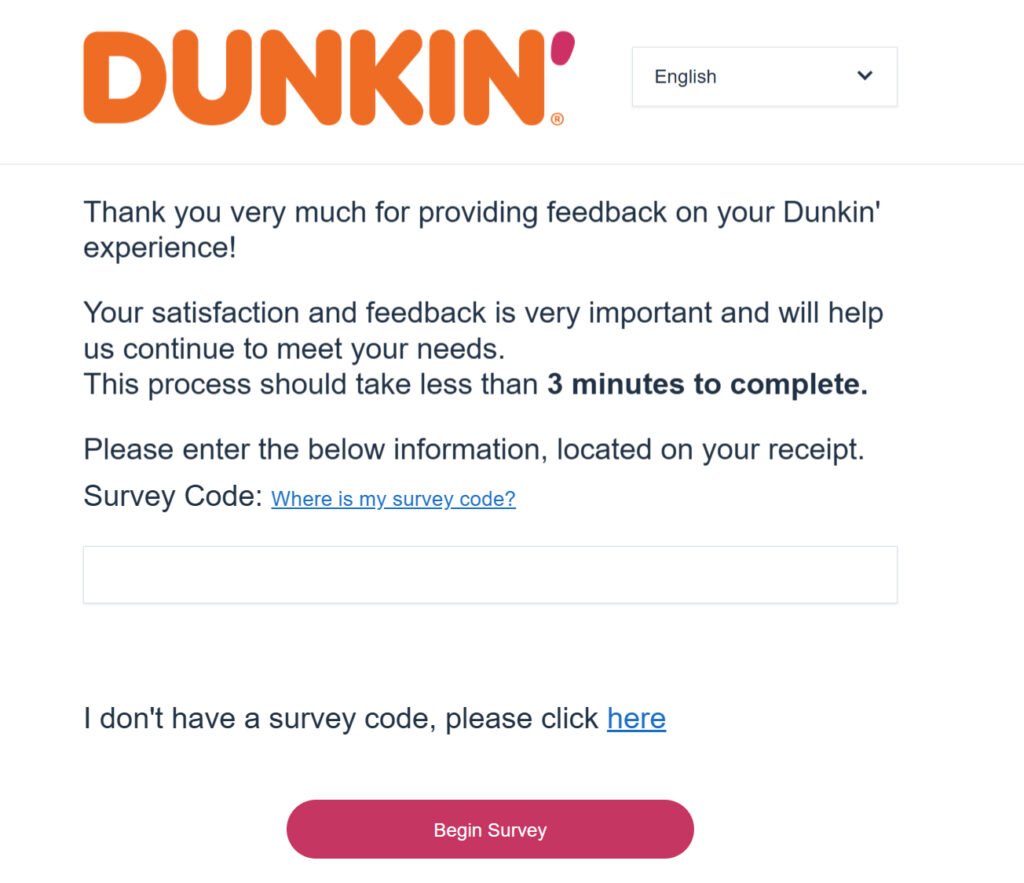Open the English language dropdown
The height and width of the screenshot is (883, 1024).
[764, 77]
